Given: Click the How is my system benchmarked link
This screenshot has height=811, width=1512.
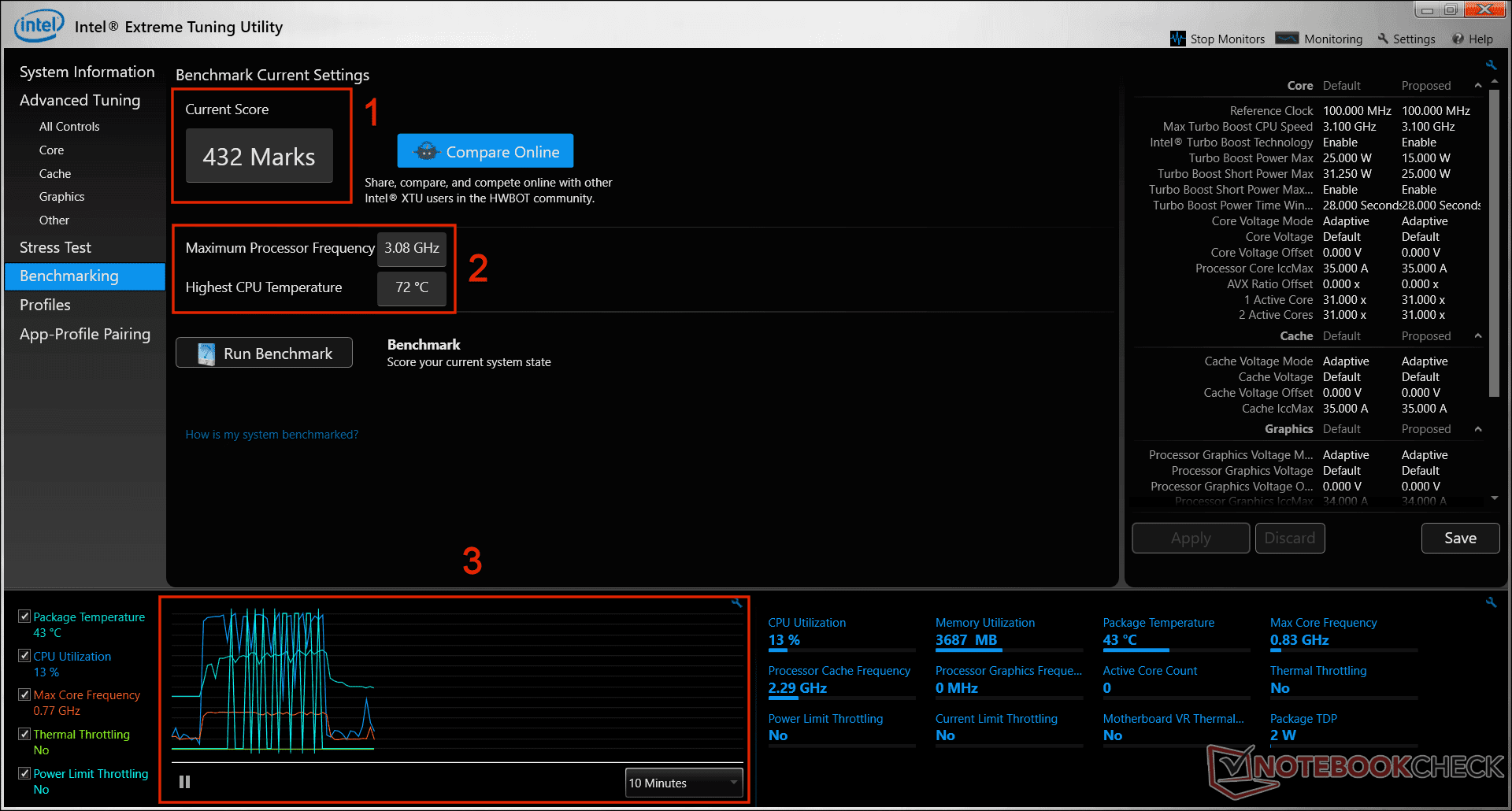Looking at the screenshot, I should pos(272,434).
